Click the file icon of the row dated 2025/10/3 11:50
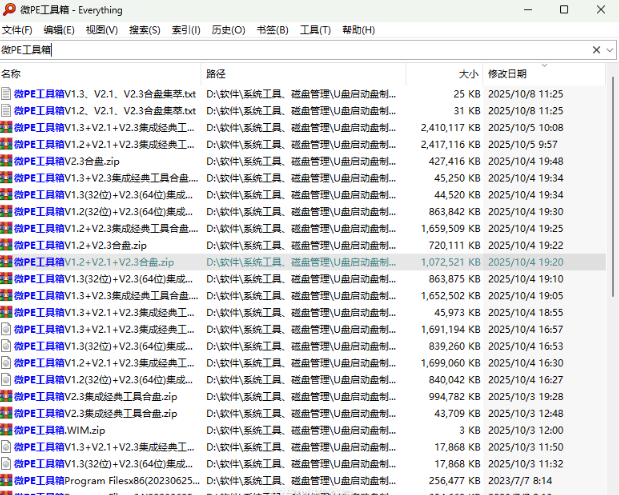The height and width of the screenshot is (495, 619). tap(6, 447)
